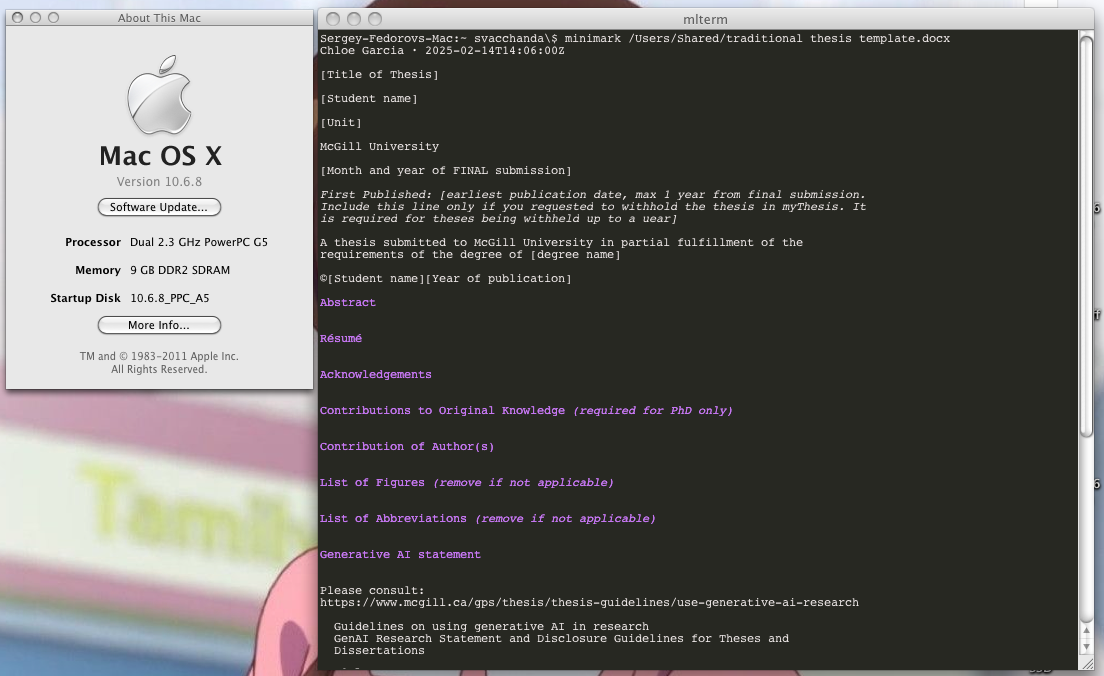This screenshot has width=1104, height=676.
Task: Zoom the About This Mac window
Action: [54, 18]
